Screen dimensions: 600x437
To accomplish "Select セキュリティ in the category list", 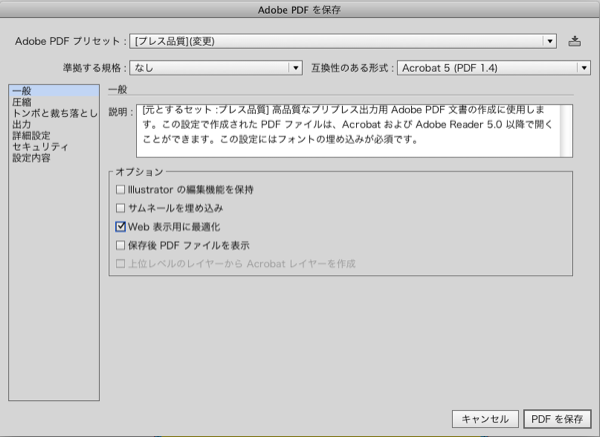I will point(54,146).
